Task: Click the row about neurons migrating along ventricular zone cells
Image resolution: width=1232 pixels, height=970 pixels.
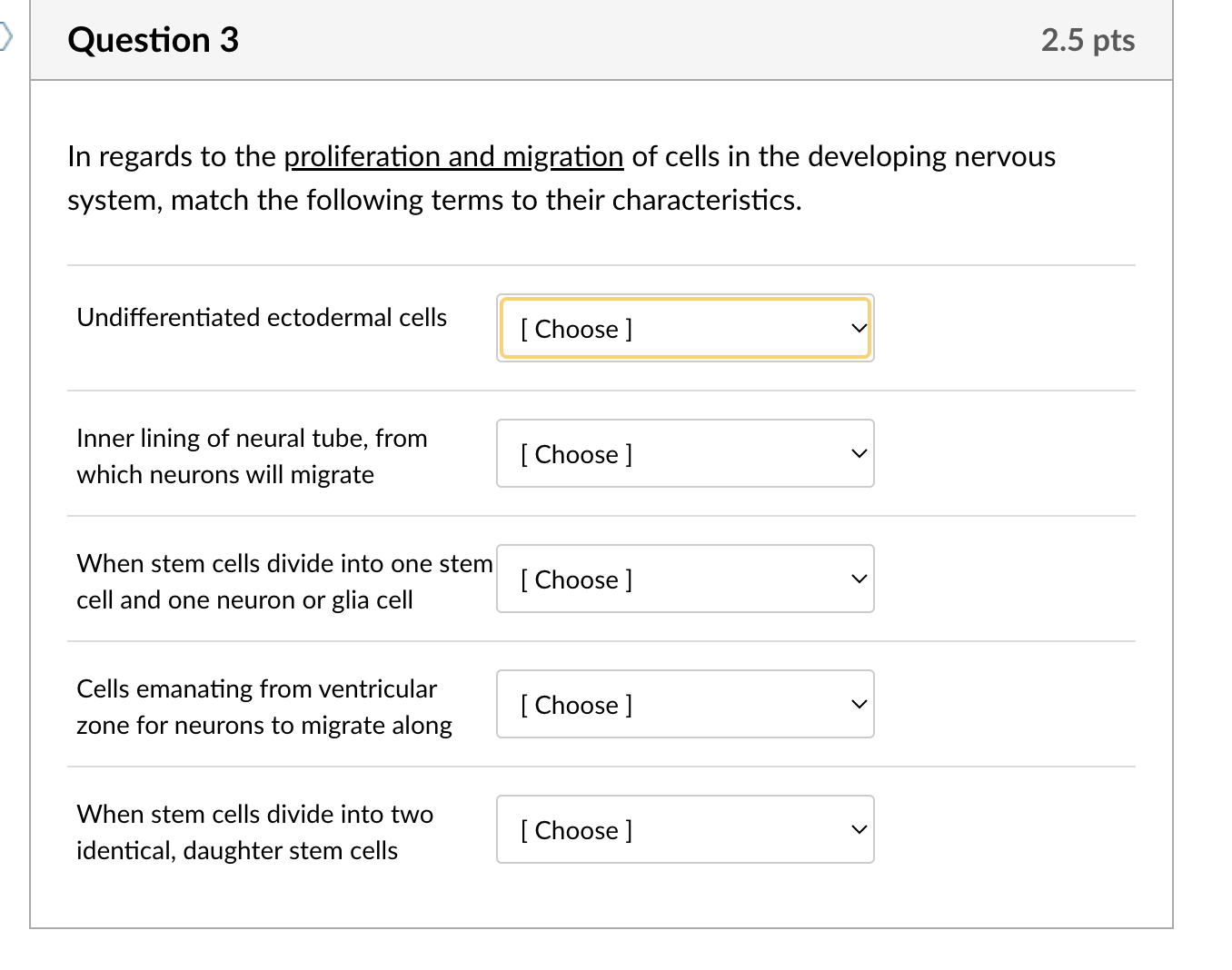Action: pos(263,706)
